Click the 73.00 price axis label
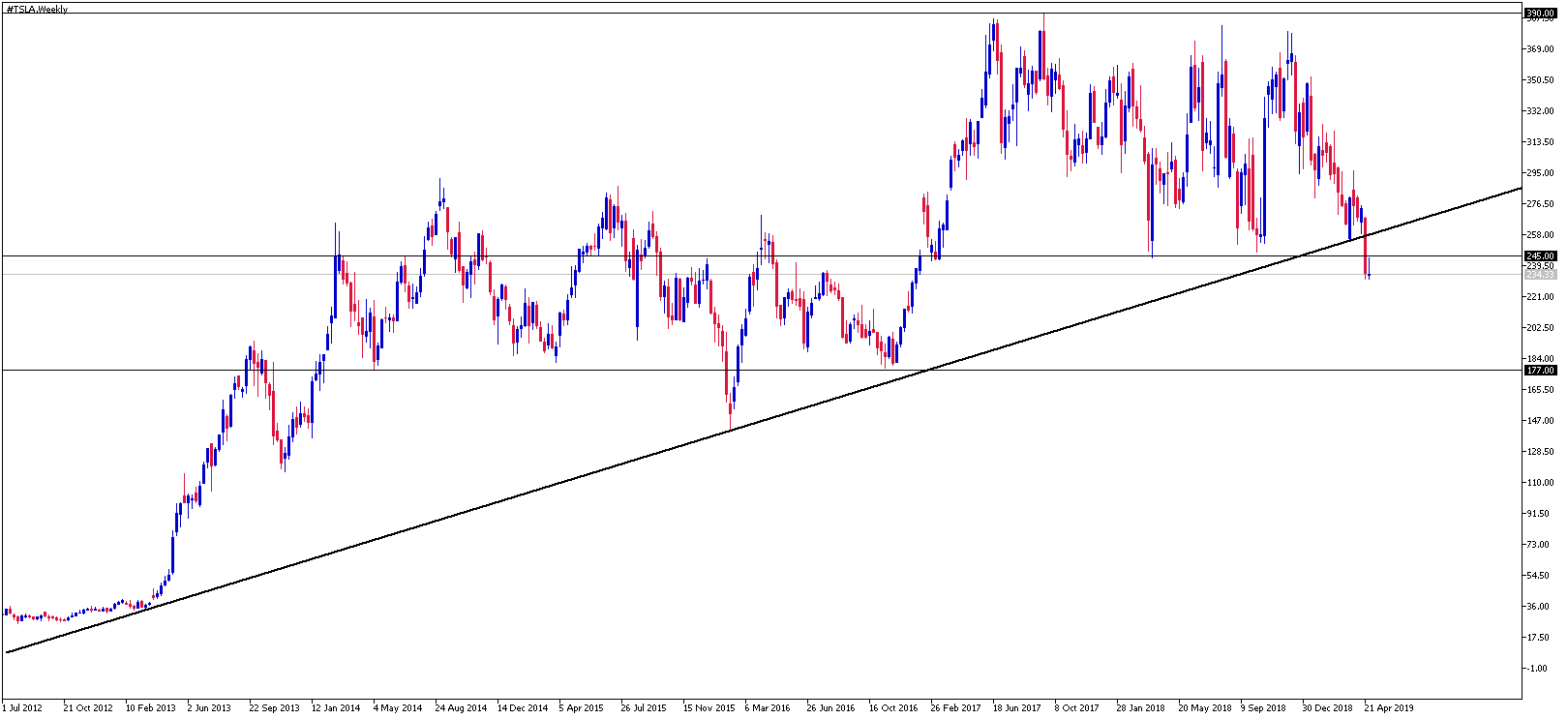 pos(1539,545)
